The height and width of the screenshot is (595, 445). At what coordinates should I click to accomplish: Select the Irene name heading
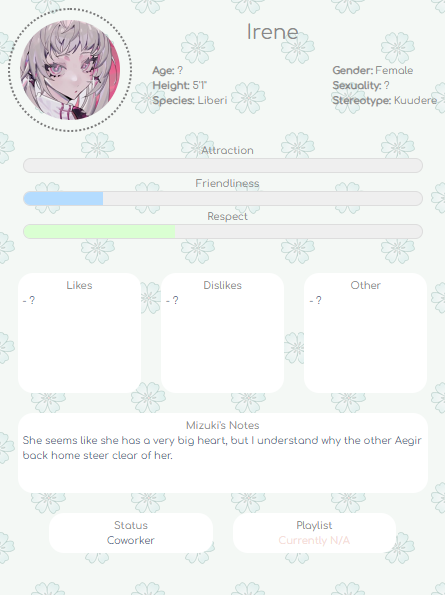coord(272,31)
